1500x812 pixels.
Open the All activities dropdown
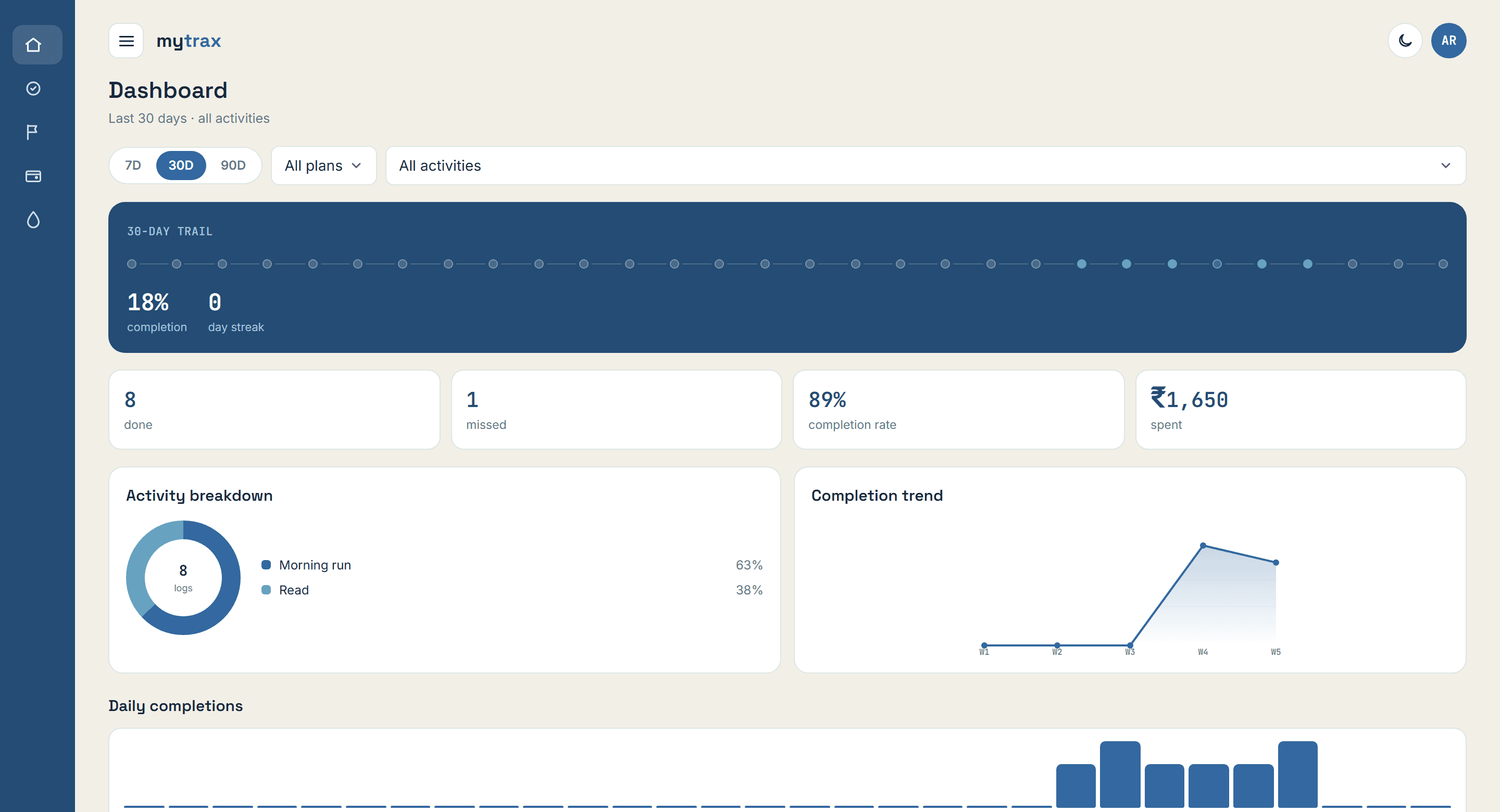[926, 166]
